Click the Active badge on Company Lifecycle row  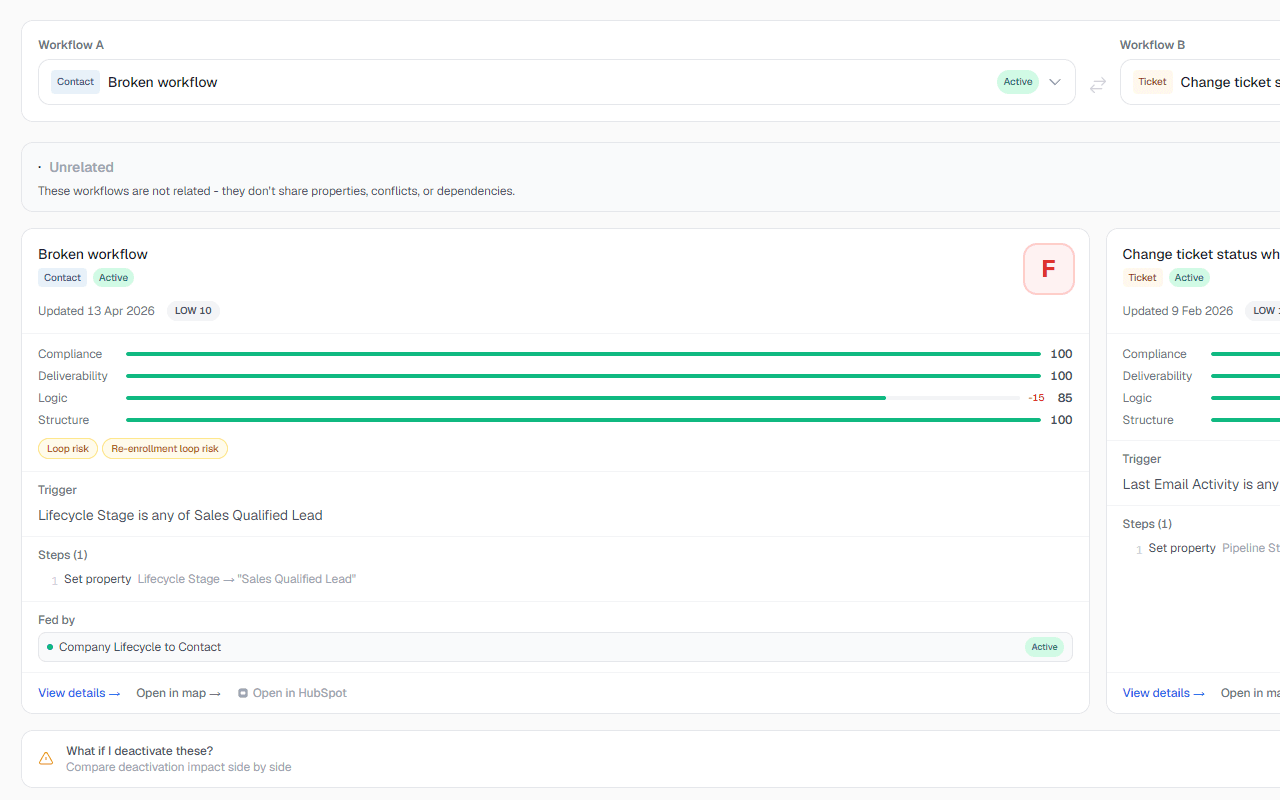pos(1044,647)
